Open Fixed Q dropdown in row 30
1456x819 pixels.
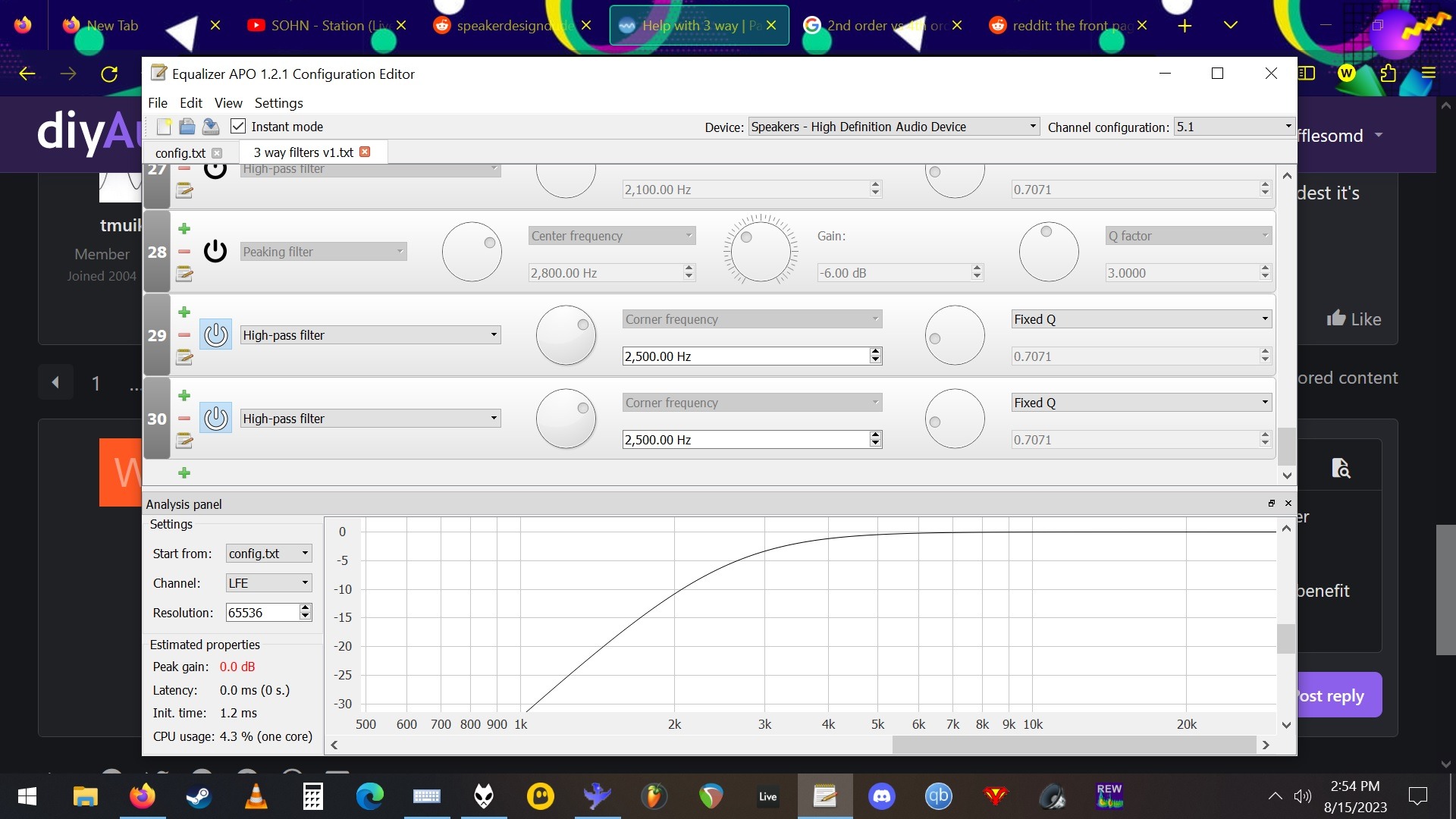(x=1141, y=403)
